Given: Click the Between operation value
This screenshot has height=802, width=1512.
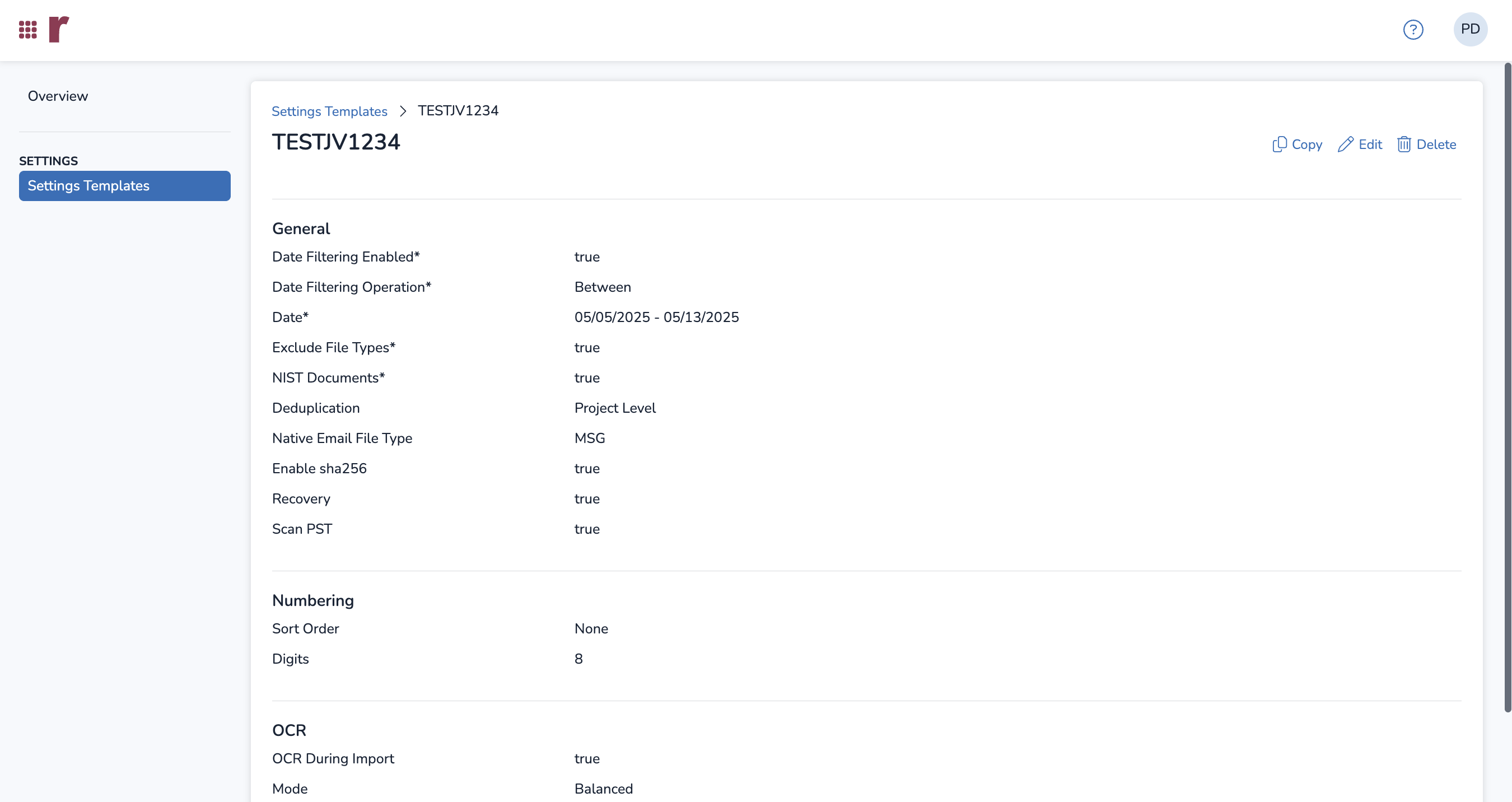Looking at the screenshot, I should [x=602, y=288].
